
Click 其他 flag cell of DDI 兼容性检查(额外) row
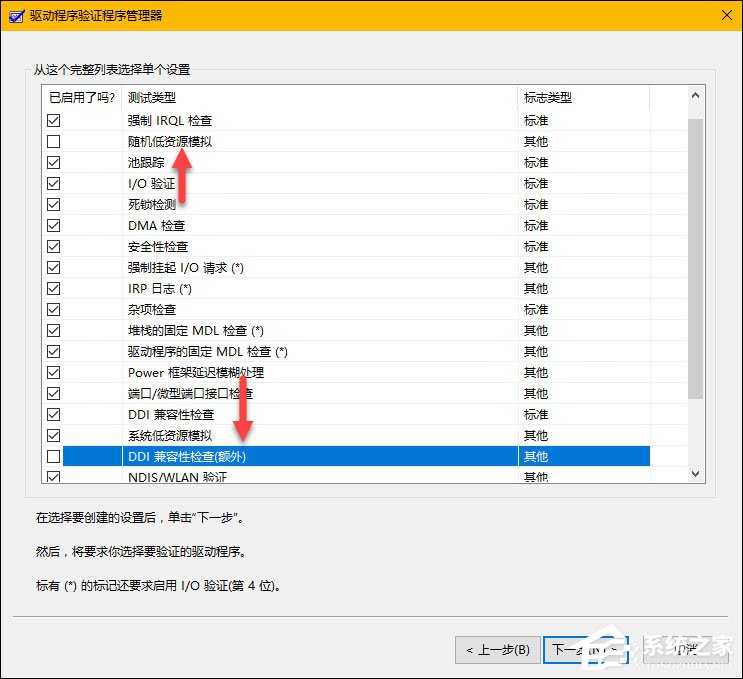(536, 456)
